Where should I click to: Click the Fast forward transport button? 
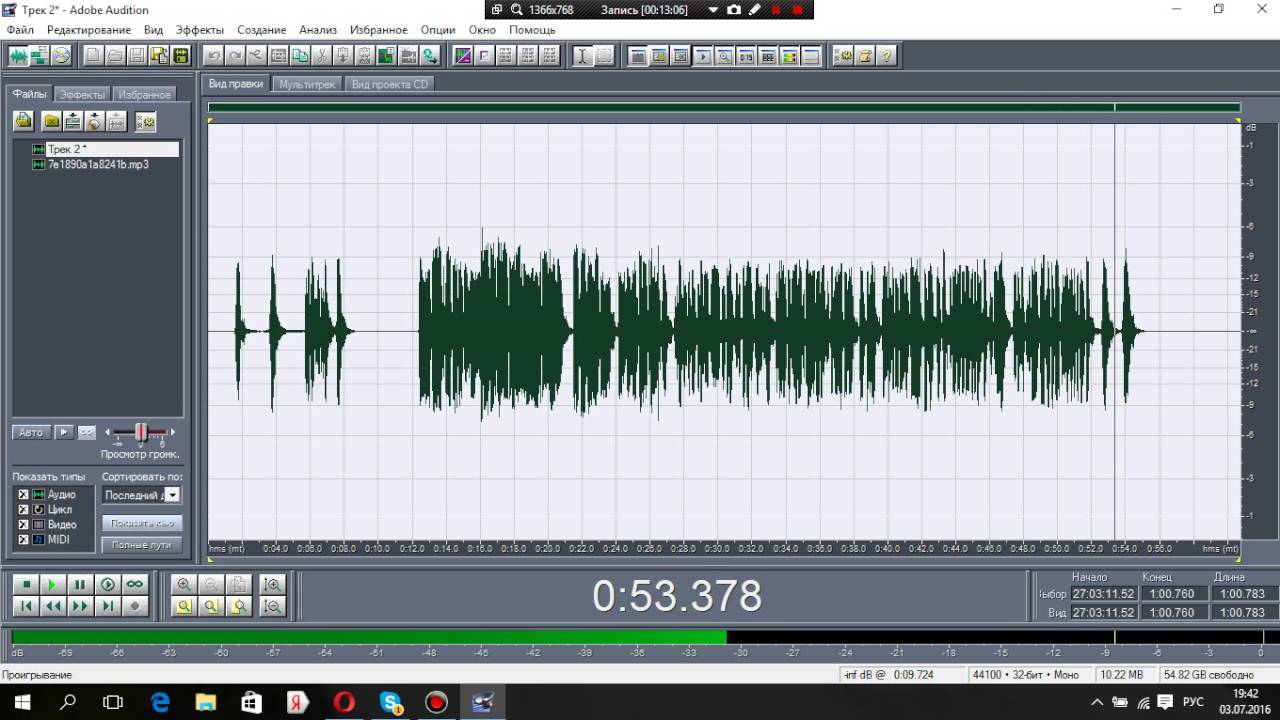point(80,606)
